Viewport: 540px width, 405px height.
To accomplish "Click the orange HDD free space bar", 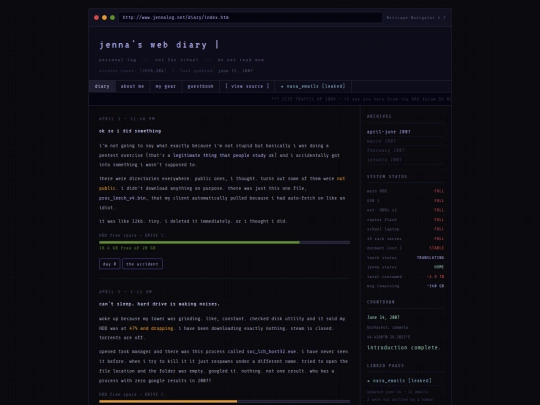I will pos(224,402).
